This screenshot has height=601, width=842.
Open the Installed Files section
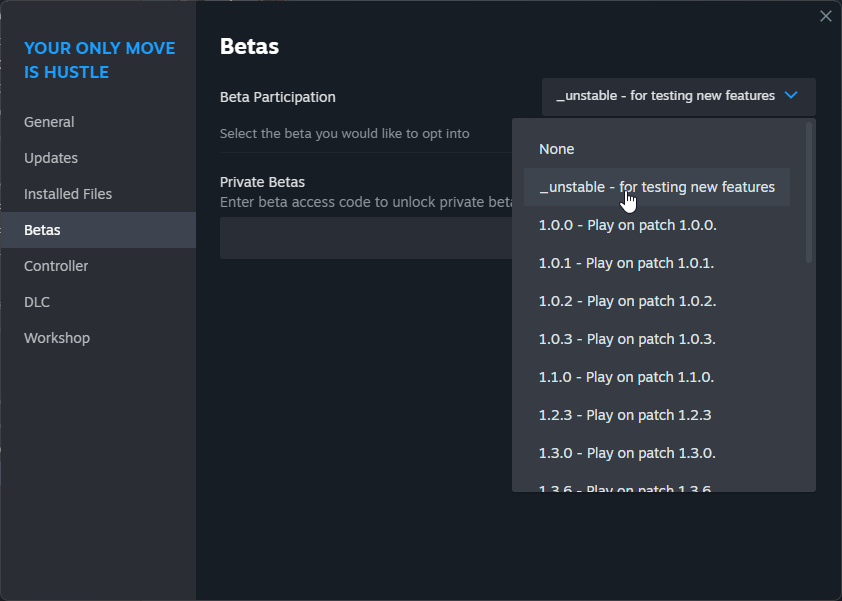coord(98,194)
